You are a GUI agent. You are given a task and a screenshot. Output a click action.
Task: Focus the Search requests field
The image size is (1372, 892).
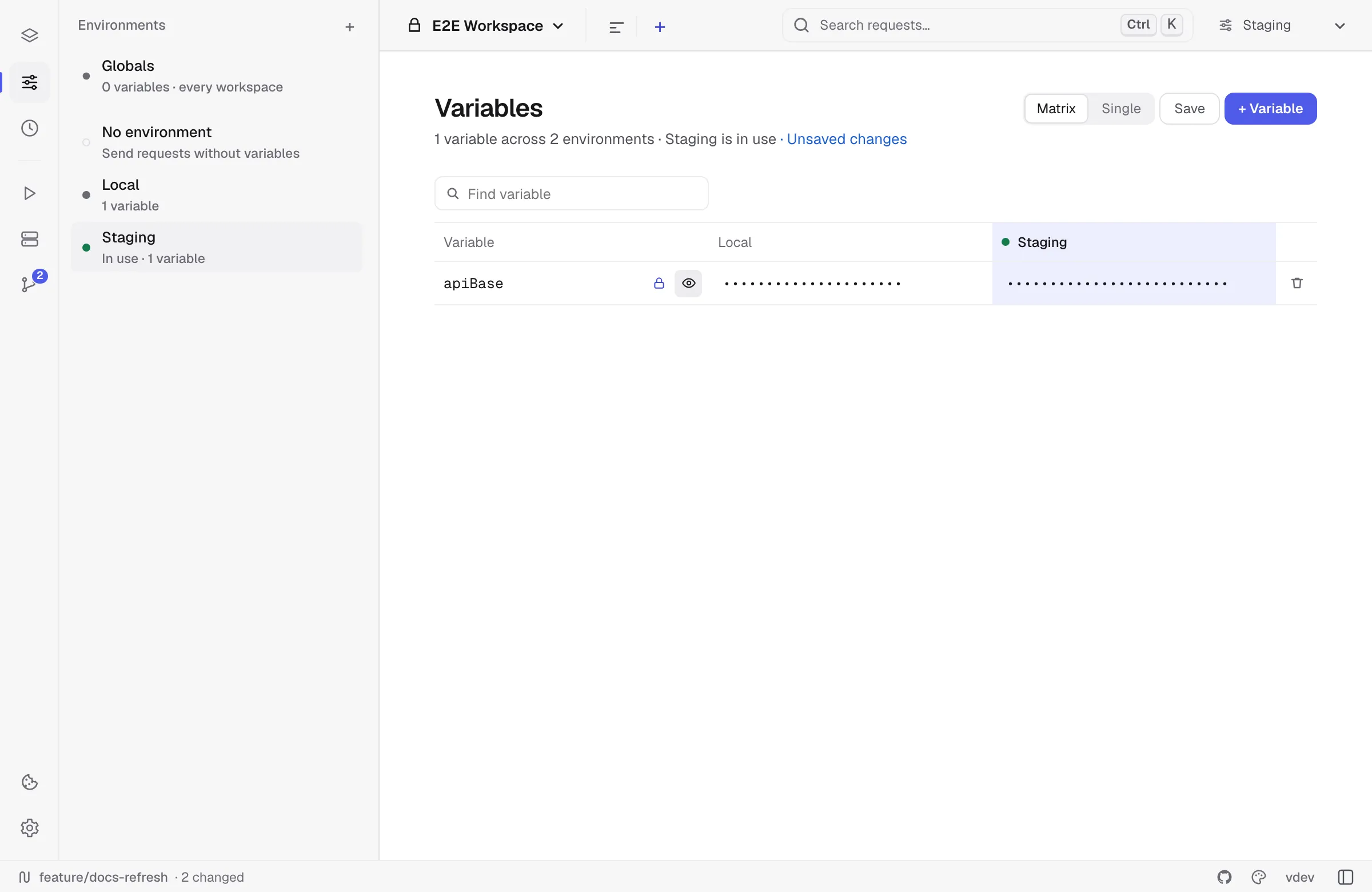click(987, 25)
